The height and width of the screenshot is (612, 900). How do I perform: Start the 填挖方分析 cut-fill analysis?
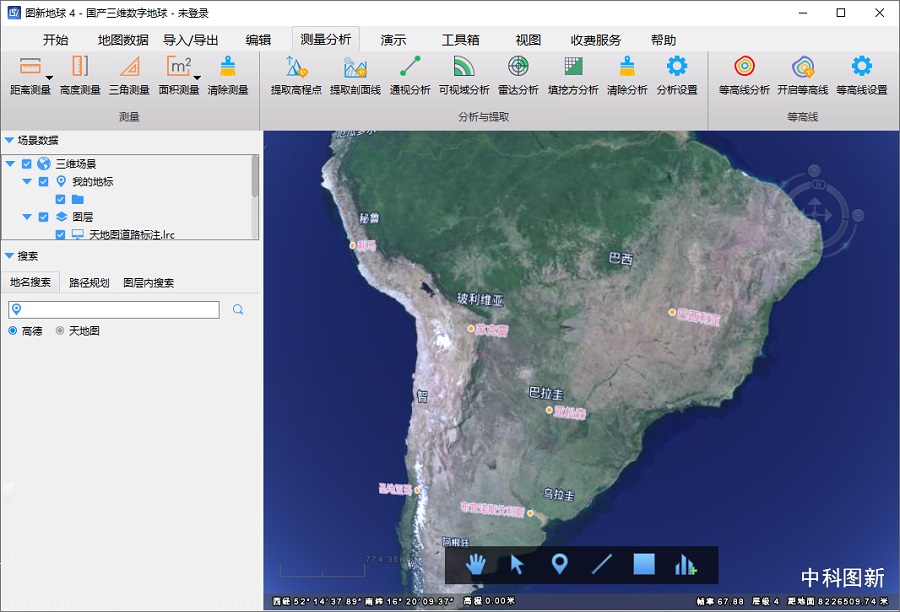[573, 75]
